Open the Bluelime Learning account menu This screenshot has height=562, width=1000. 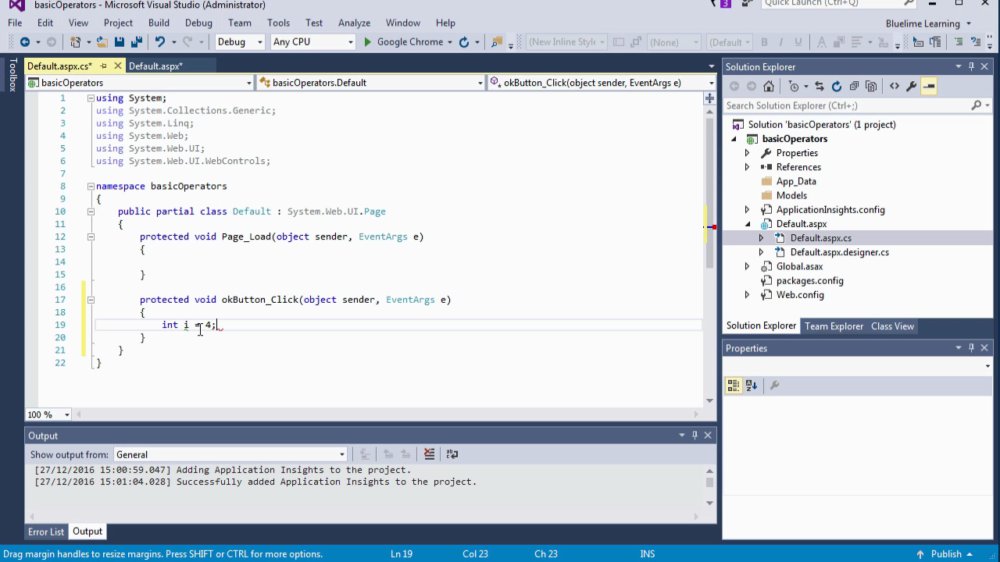pos(928,24)
